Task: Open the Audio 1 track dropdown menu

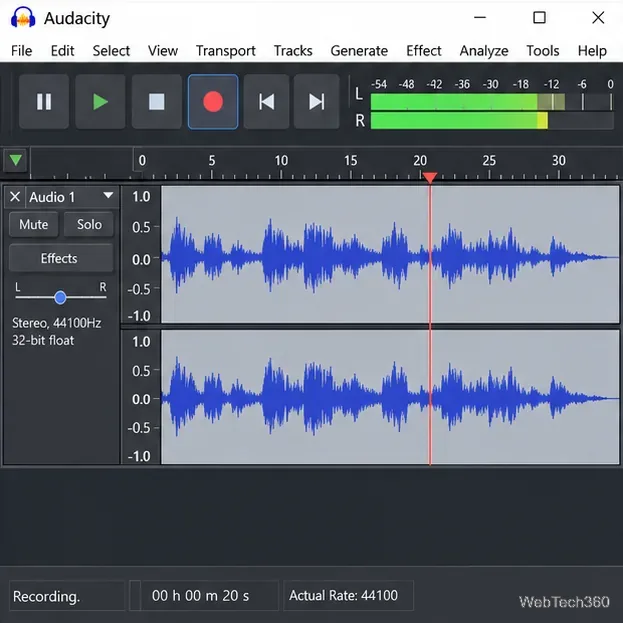Action: [x=108, y=195]
